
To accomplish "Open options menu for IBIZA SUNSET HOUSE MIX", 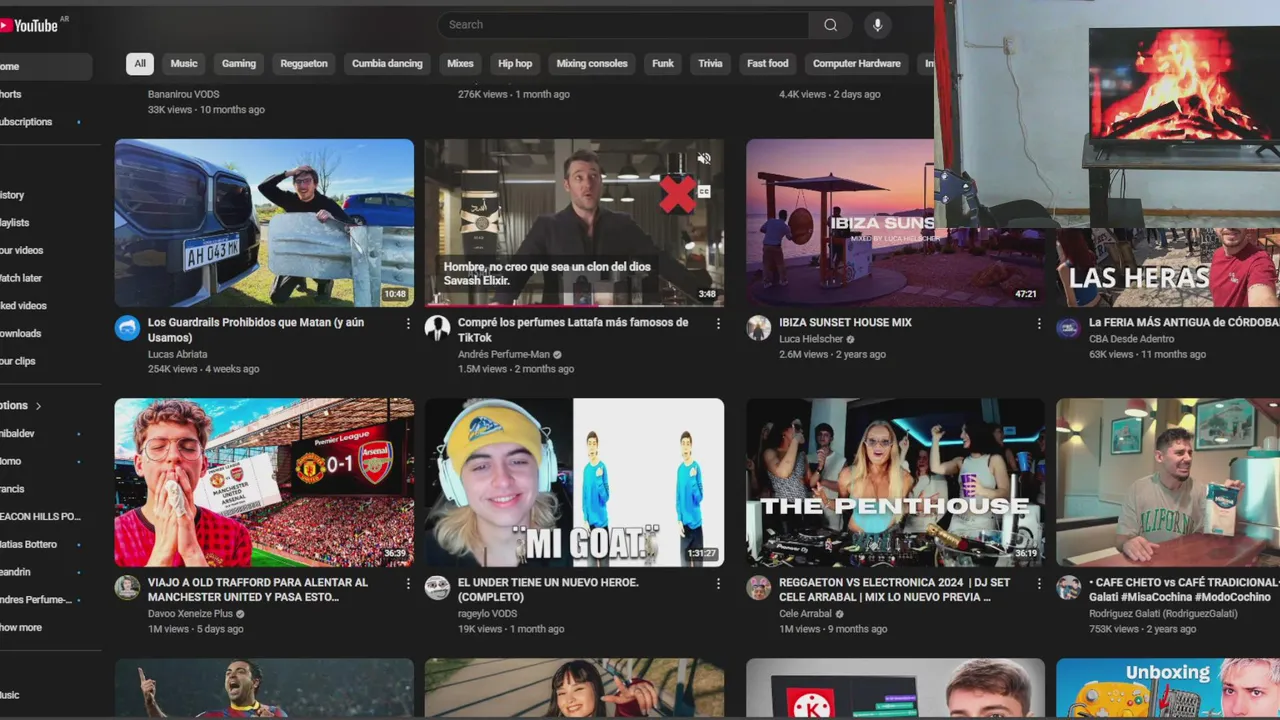I will point(1039,324).
